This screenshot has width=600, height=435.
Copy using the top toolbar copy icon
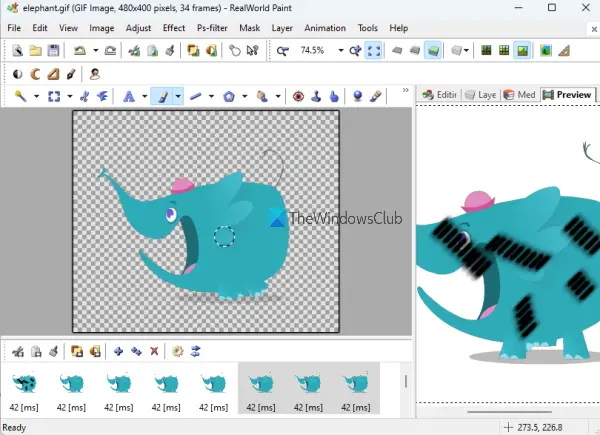tap(152, 51)
